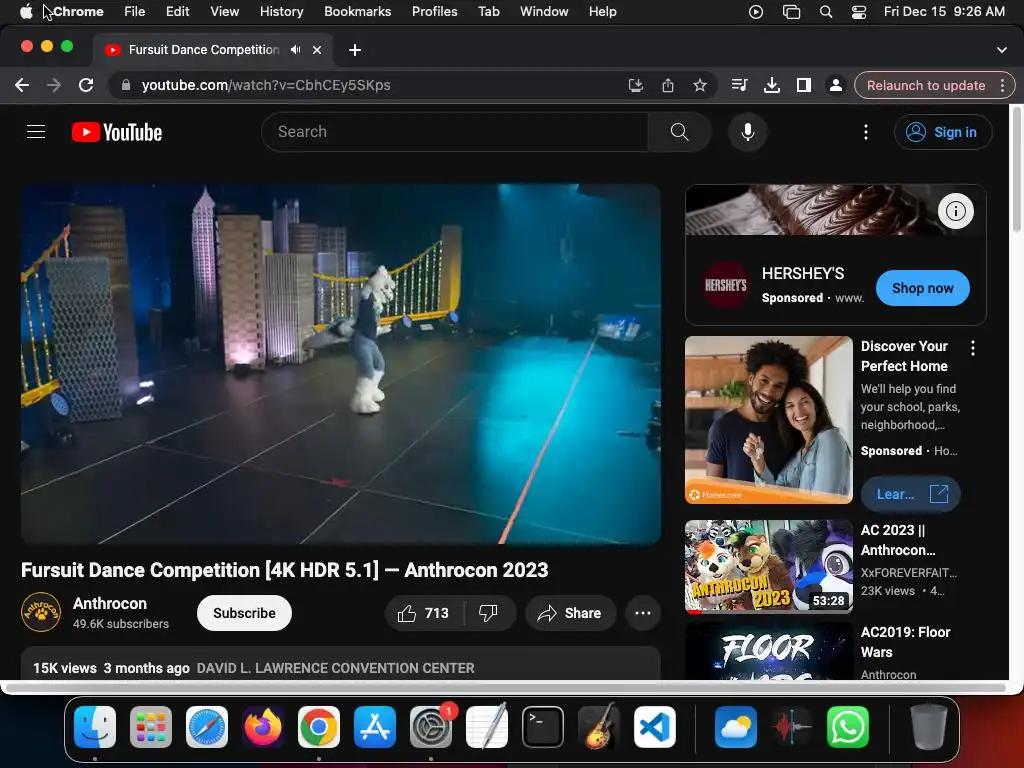
Task: Open a new tab
Action: pos(355,50)
